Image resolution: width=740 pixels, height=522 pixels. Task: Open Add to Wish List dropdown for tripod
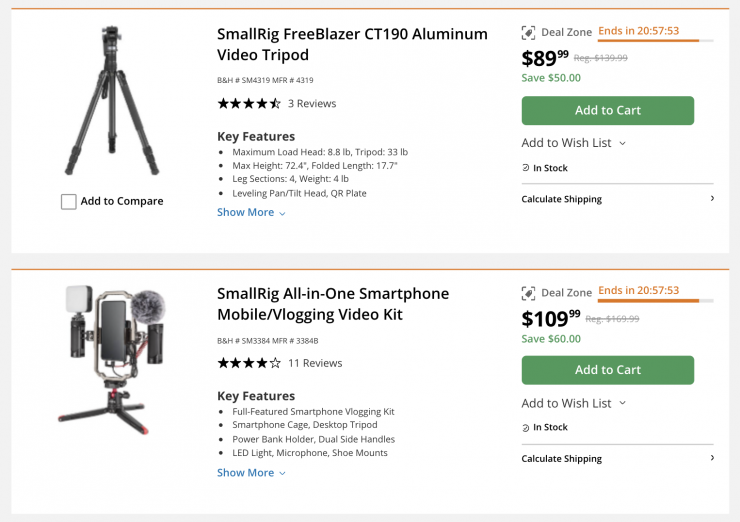[x=573, y=143]
